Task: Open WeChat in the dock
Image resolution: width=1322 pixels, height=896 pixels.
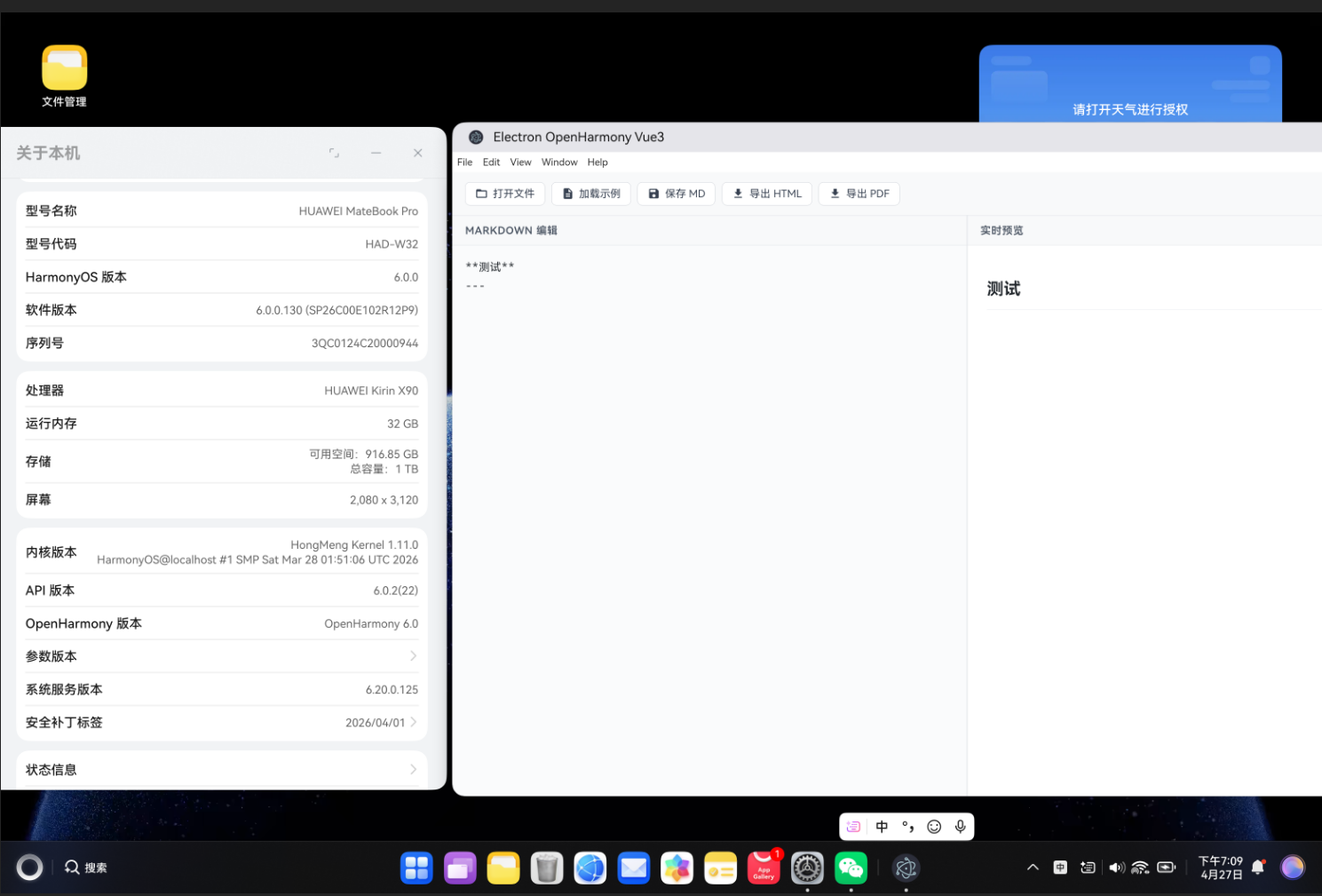Action: [851, 868]
